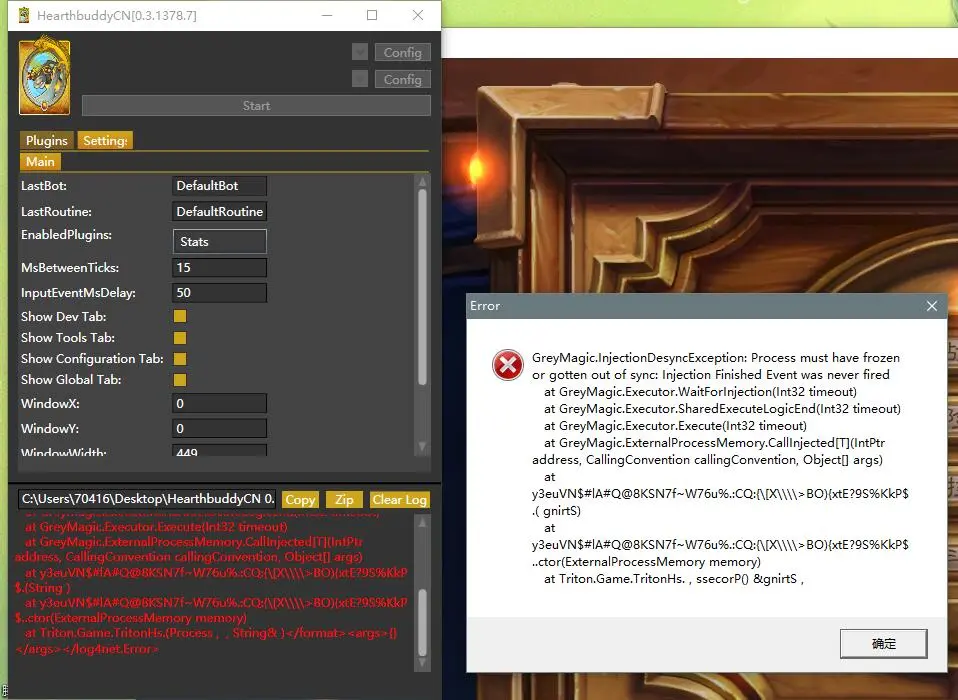Copy the log with Copy button
Viewport: 958px width, 700px height.
300,499
